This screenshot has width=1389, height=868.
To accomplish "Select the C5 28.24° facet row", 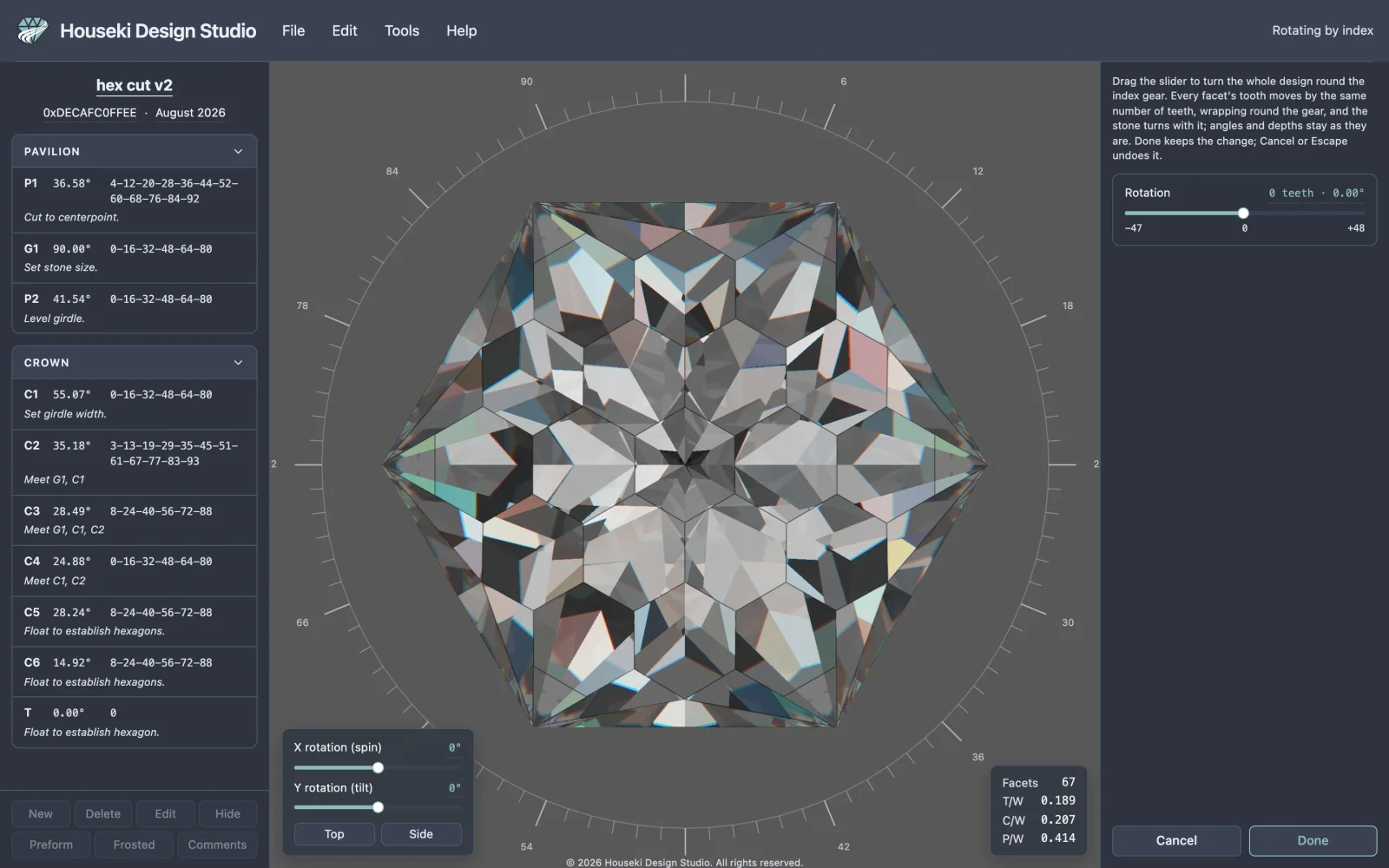I will (x=135, y=621).
